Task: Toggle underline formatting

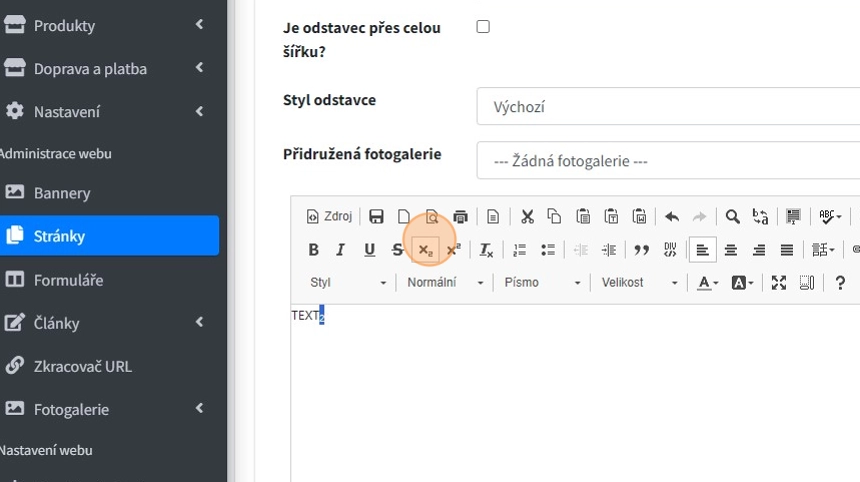Action: pyautogui.click(x=369, y=250)
